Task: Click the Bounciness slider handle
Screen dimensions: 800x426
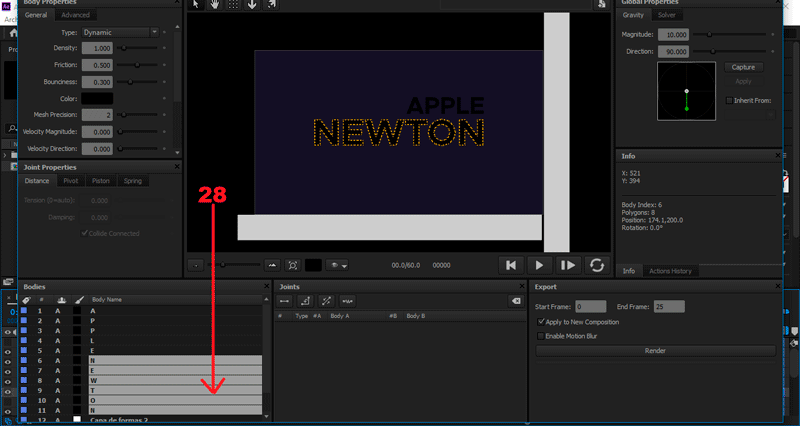Action: [x=130, y=82]
